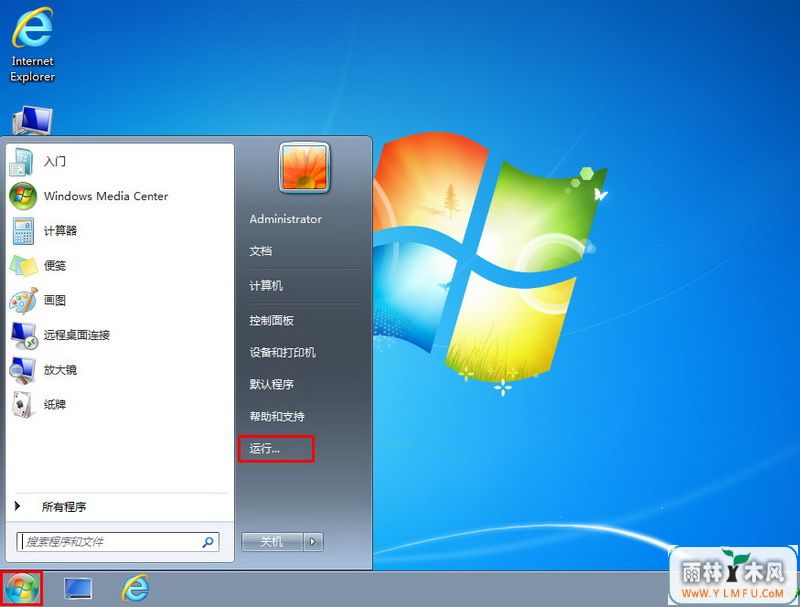Open 控制面板 control panel
This screenshot has width=800, height=607.
pyautogui.click(x=271, y=320)
